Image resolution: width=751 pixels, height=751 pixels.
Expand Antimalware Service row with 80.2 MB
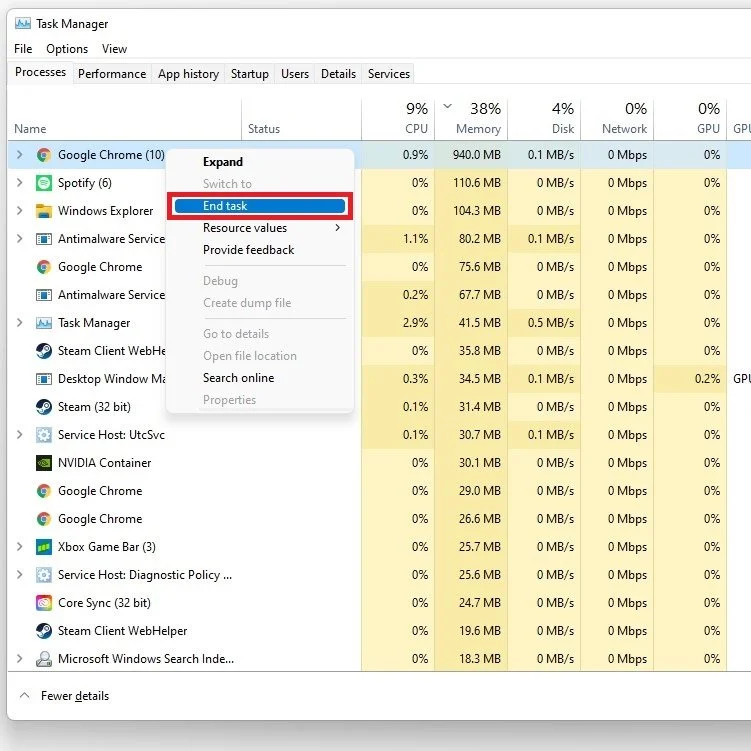pos(19,239)
